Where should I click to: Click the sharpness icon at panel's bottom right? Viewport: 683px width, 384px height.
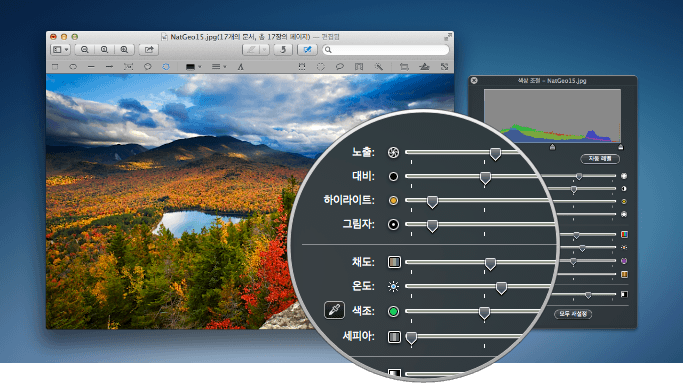(624, 294)
